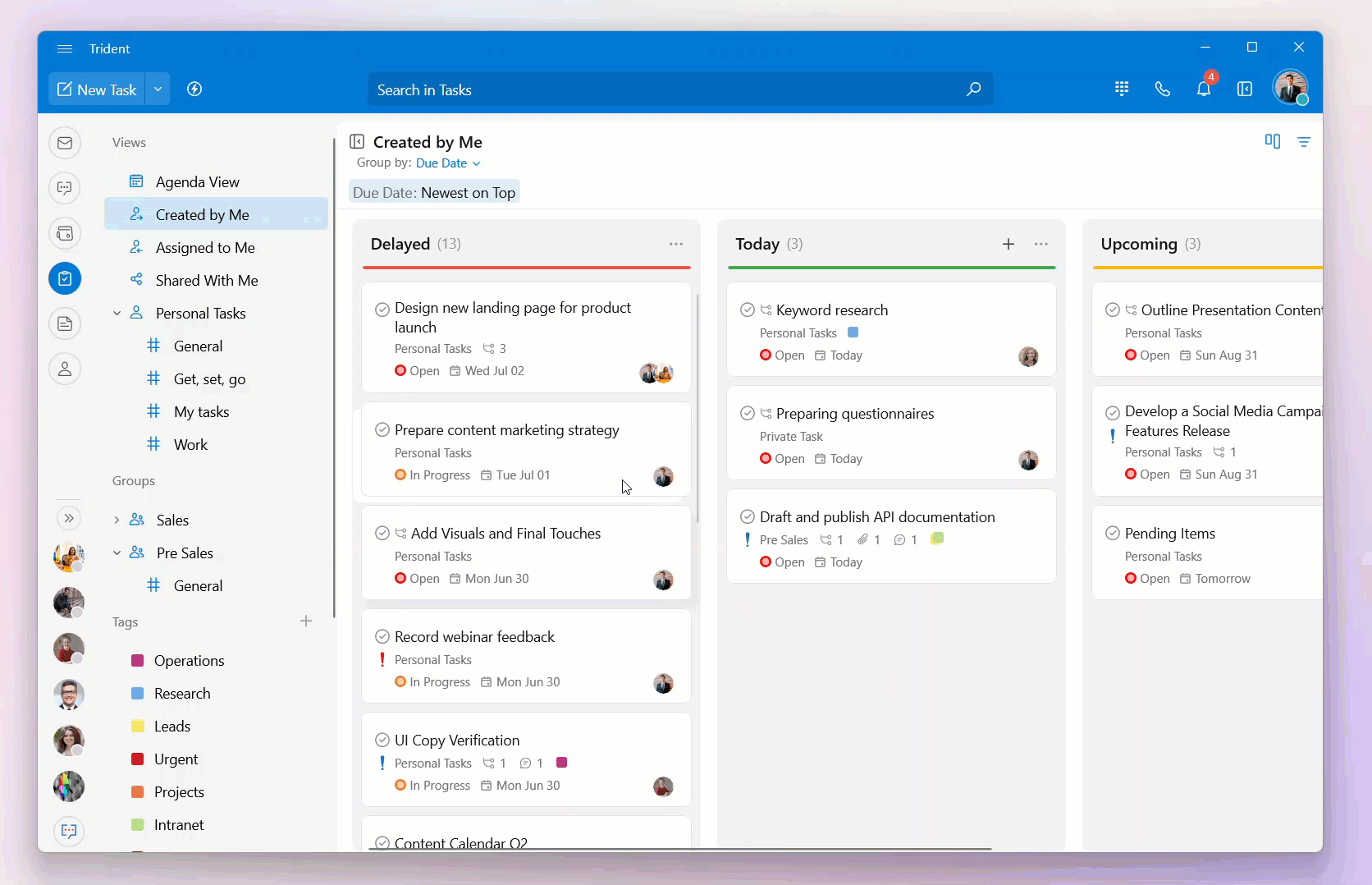Change status Open on Keyword research card
The image size is (1372, 885).
[x=782, y=355]
